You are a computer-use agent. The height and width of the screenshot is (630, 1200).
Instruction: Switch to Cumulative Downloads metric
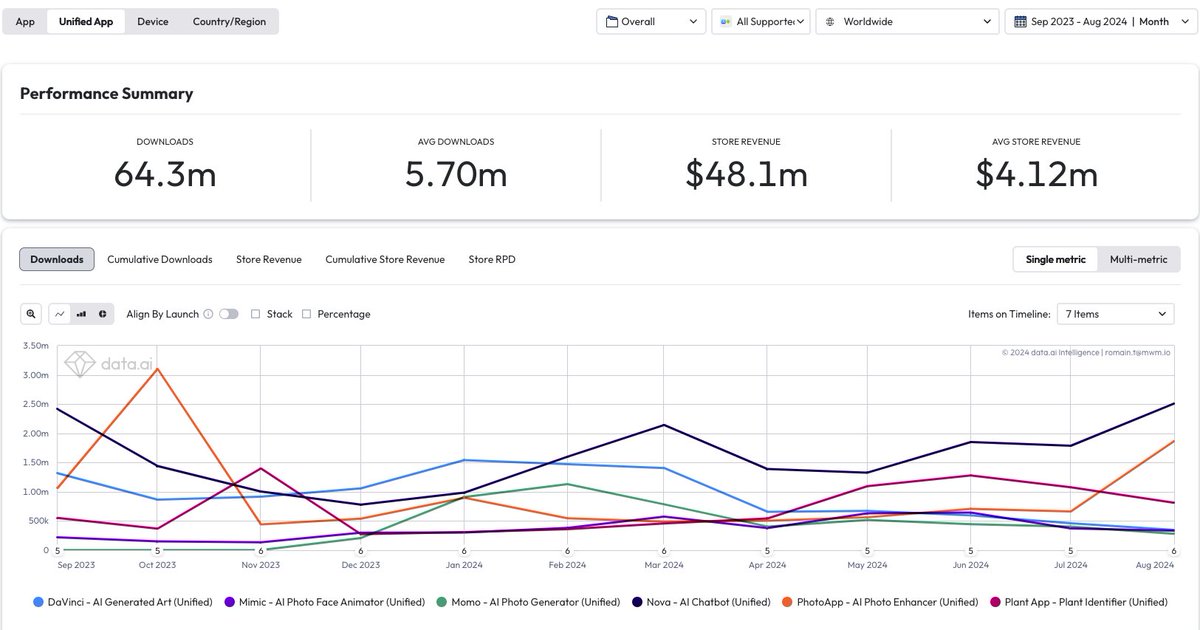pyautogui.click(x=160, y=259)
